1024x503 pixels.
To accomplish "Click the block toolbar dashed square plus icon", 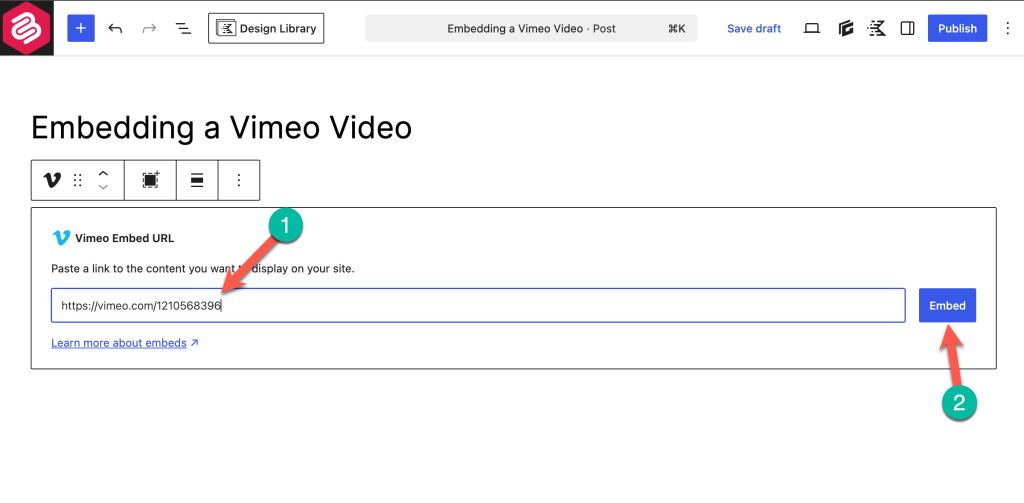I will click(x=151, y=180).
